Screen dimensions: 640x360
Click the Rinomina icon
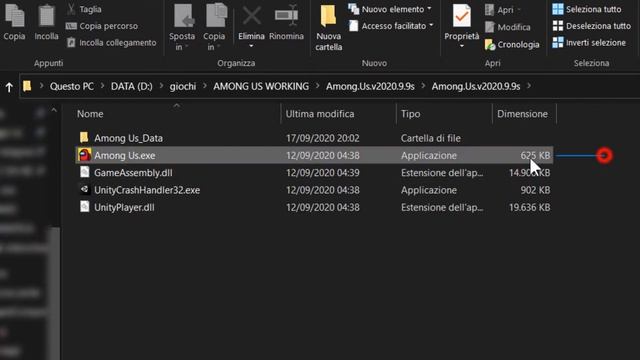click(286, 16)
